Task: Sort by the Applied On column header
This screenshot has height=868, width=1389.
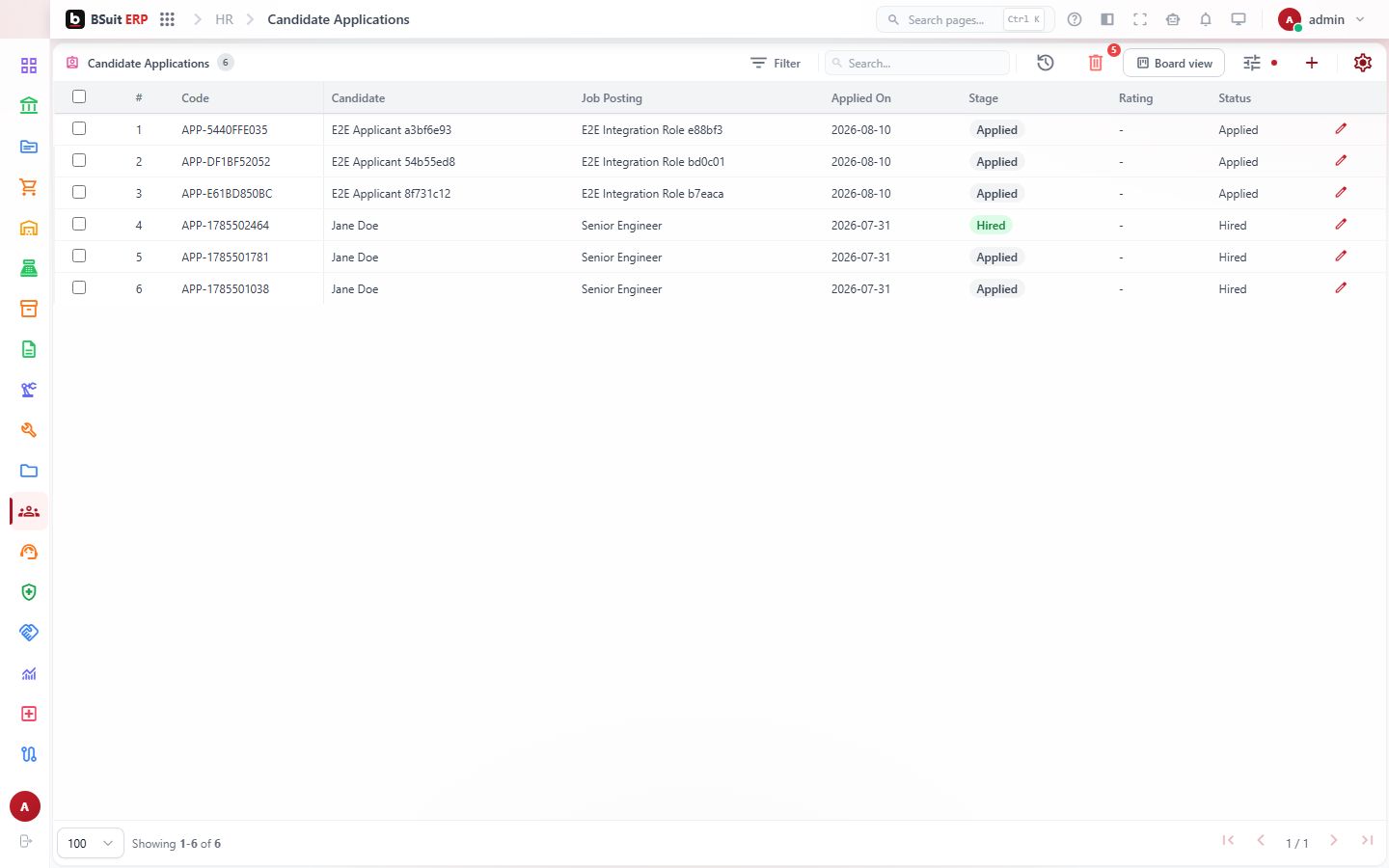Action: [x=861, y=98]
